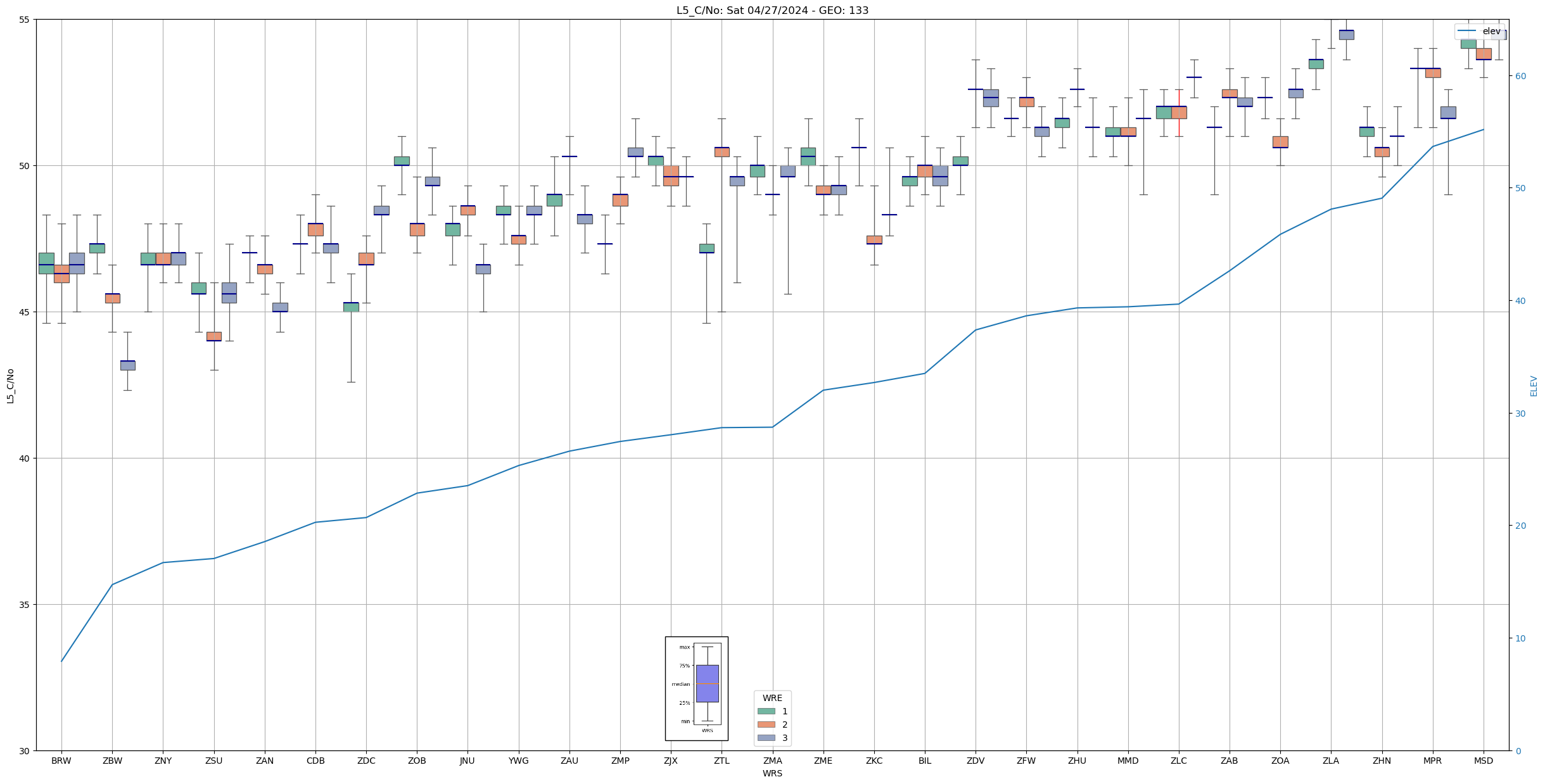The width and height of the screenshot is (1545, 784).
Task: Click the 20 tick on right axis
Action: [1520, 526]
